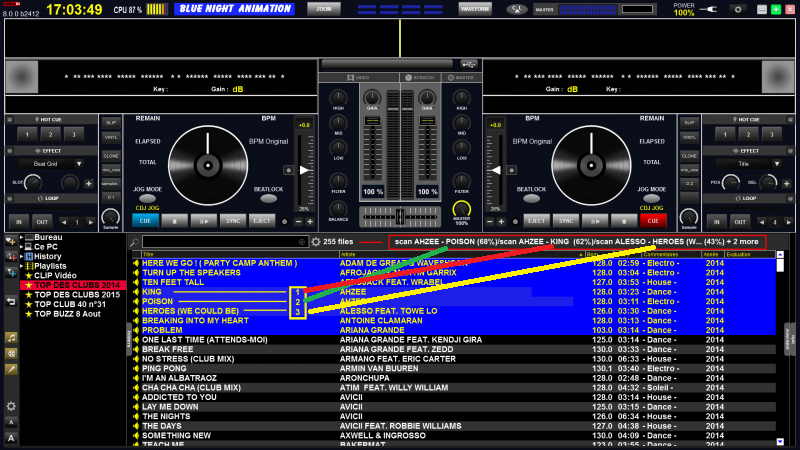Open browser options gear in bottom-left sidebar
The image size is (800, 450).
(11, 406)
